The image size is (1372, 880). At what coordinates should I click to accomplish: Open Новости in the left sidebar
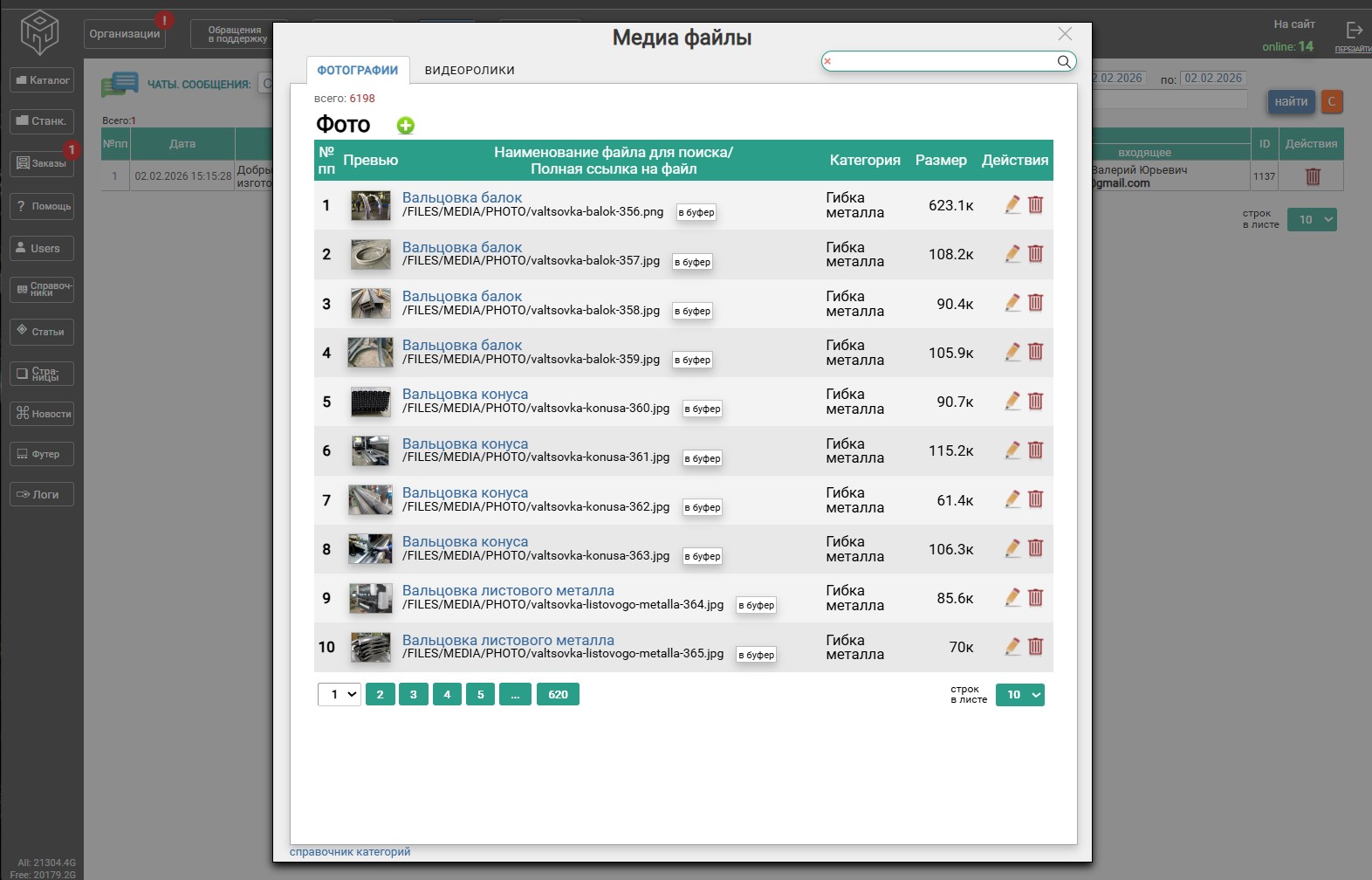click(x=42, y=413)
